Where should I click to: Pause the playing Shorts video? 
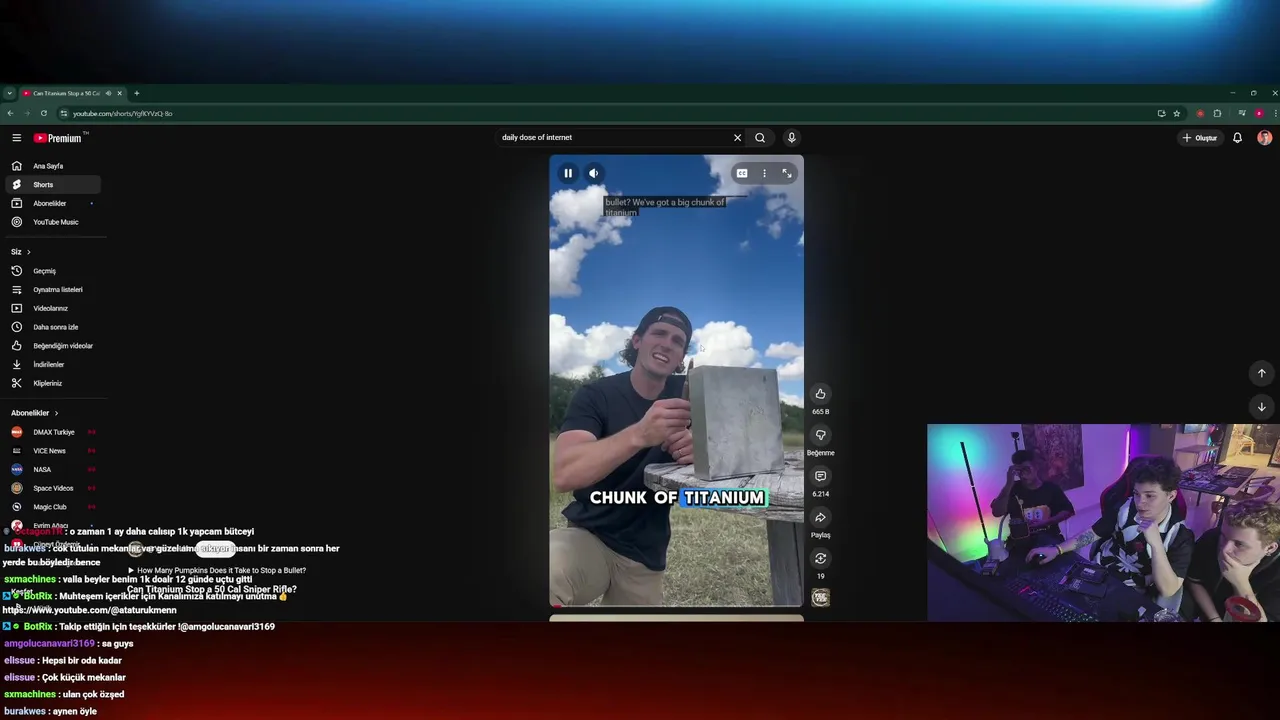[568, 173]
